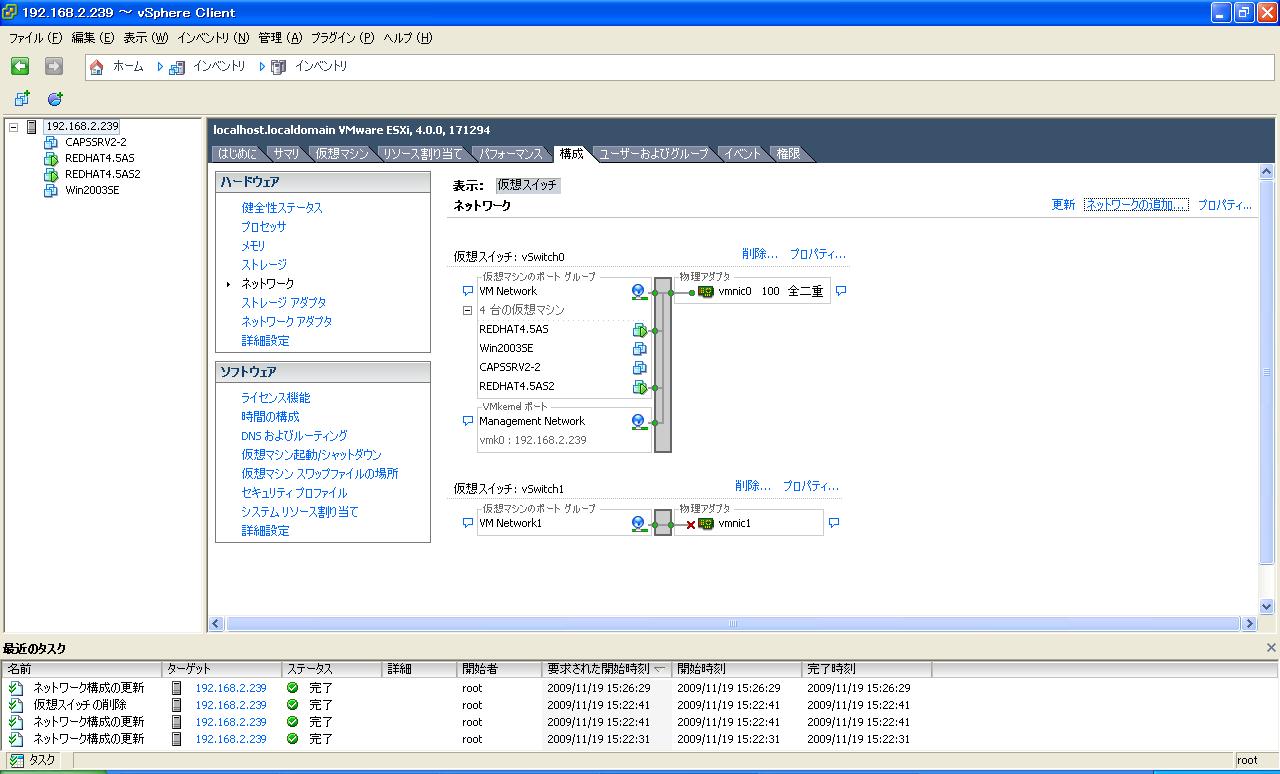Open the インベントリ (Inventory) menu
Viewport: 1280px width, 774px height.
(x=213, y=38)
